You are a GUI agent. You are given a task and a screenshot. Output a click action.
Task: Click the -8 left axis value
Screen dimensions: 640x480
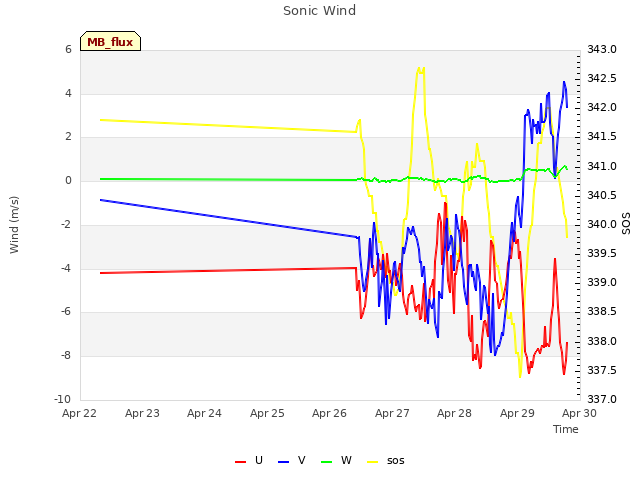click(66, 356)
